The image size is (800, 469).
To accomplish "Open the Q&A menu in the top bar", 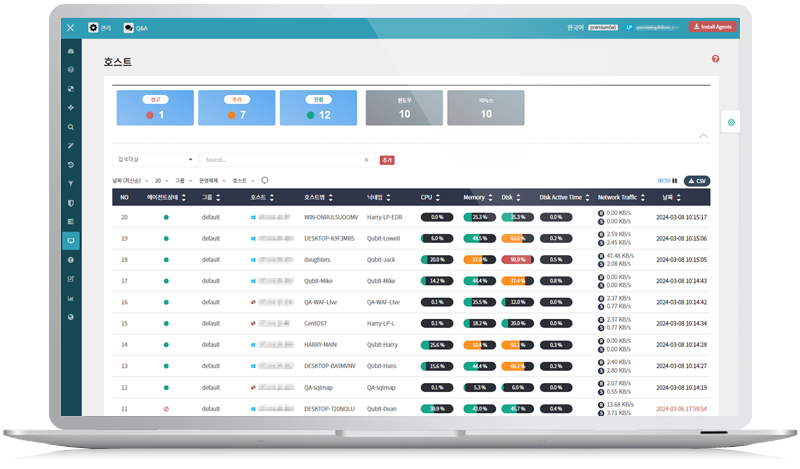I will point(135,28).
